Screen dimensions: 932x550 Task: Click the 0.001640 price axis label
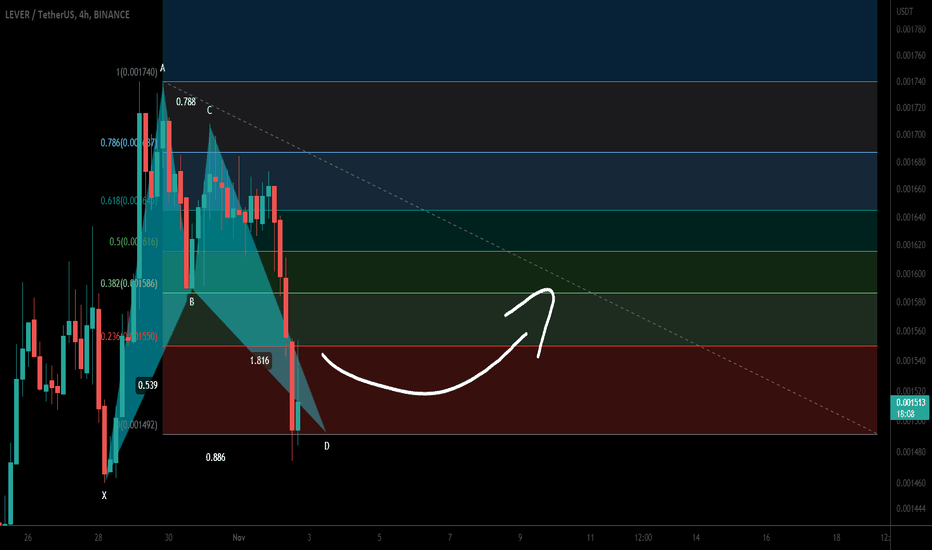[911, 217]
